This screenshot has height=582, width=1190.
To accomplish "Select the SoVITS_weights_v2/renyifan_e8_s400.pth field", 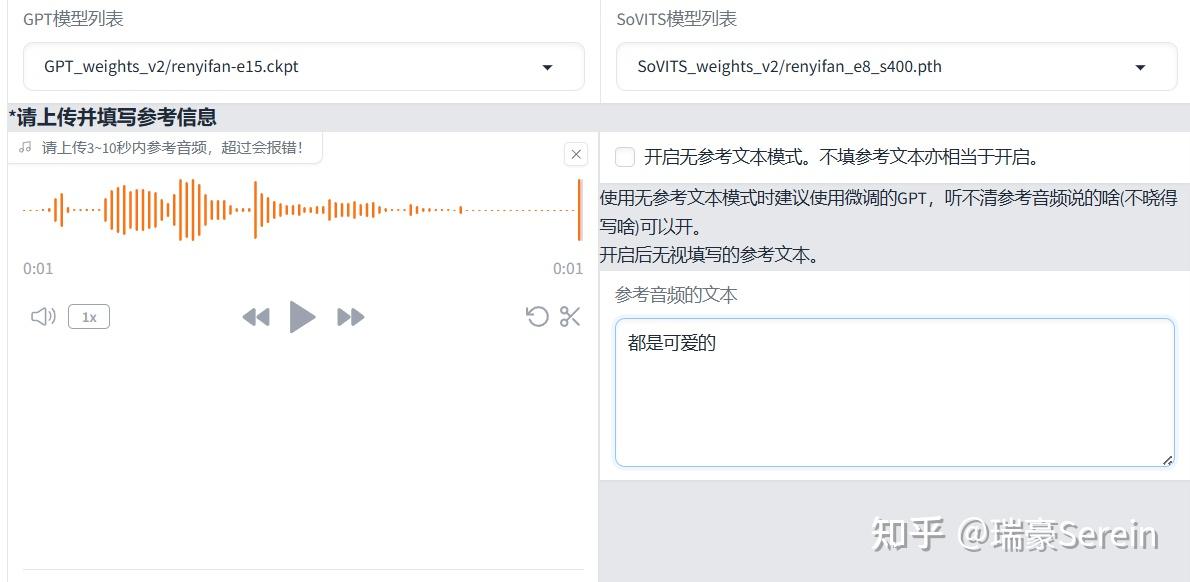I will point(896,67).
